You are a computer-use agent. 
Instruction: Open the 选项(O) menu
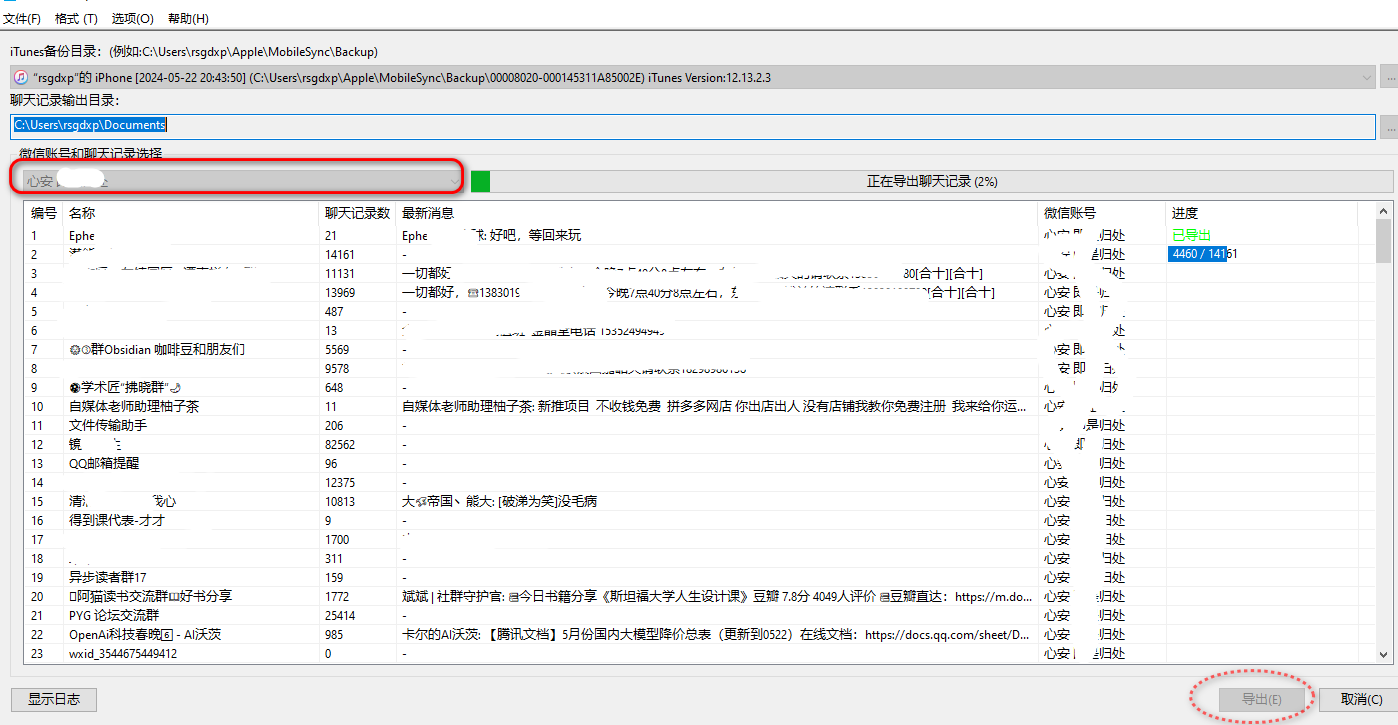(x=132, y=19)
